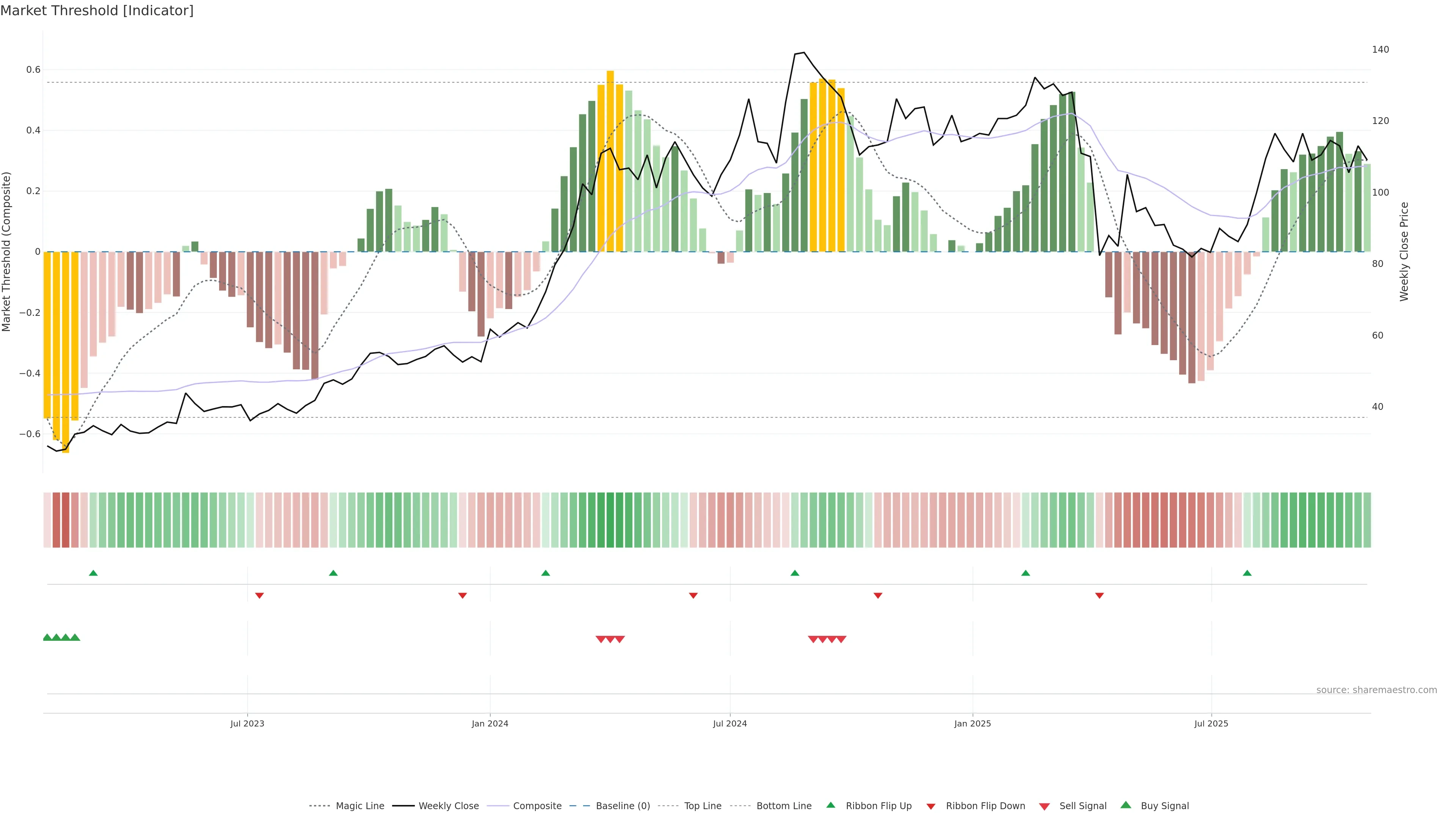Image resolution: width=1456 pixels, height=819 pixels.
Task: Click the Ribbon Flip Up legend triangle icon
Action: (x=830, y=805)
